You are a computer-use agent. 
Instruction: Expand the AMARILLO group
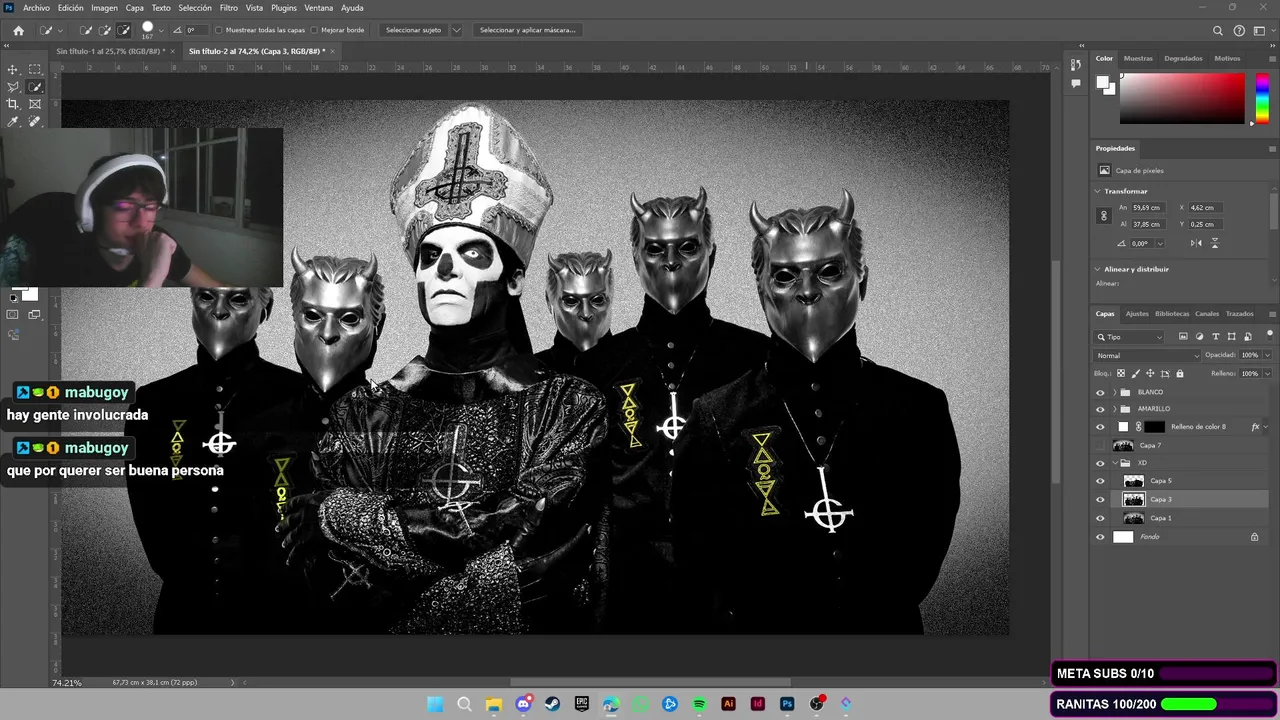[x=1114, y=409]
